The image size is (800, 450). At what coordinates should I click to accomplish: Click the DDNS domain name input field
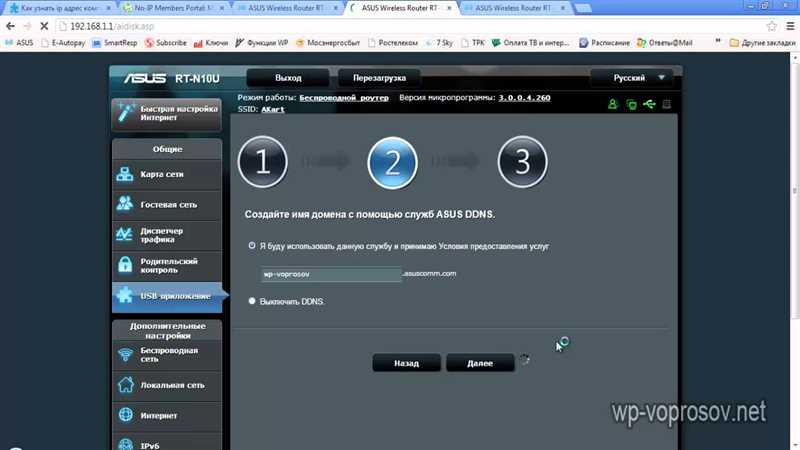tap(331, 274)
